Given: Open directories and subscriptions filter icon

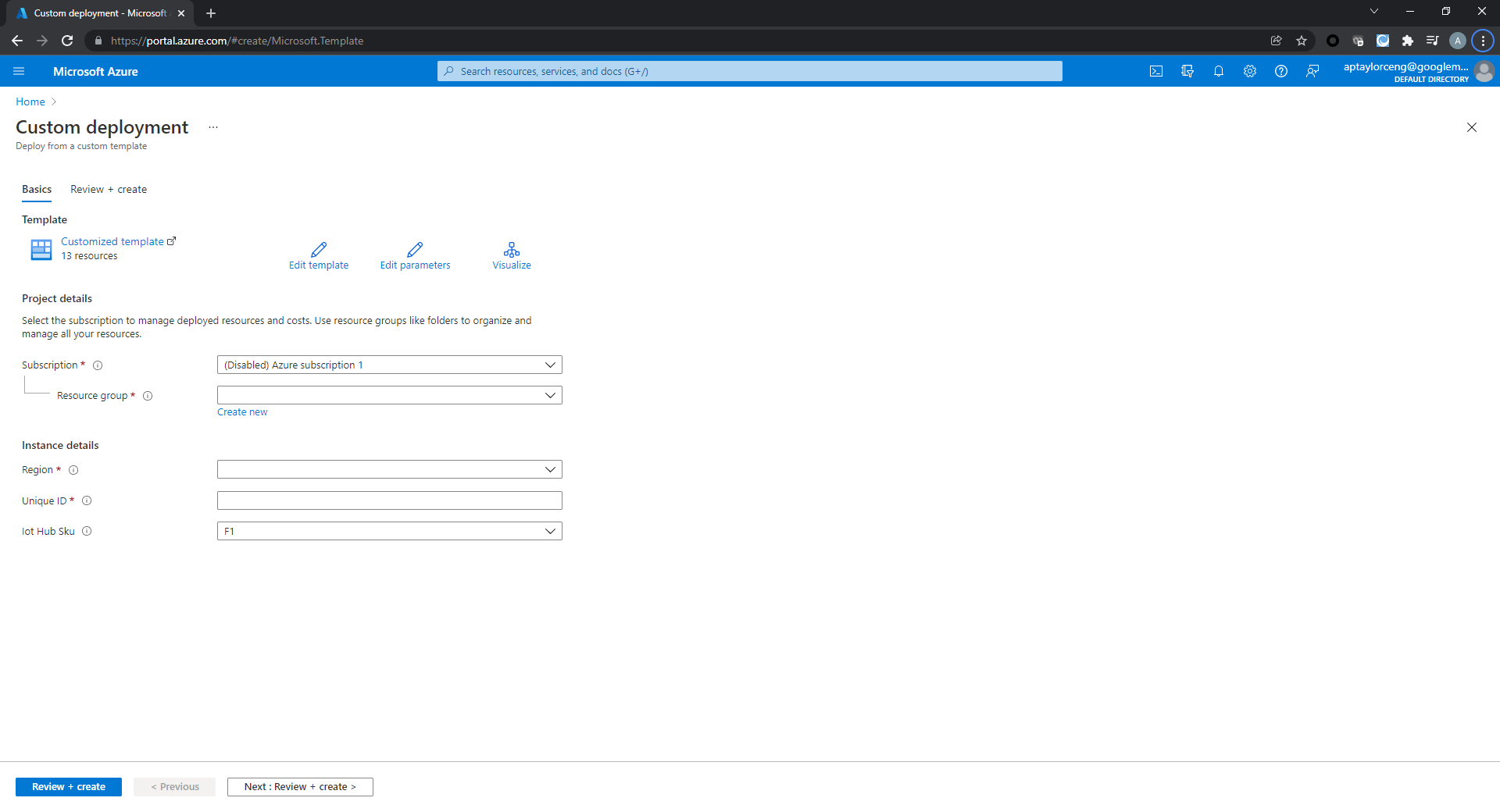Looking at the screenshot, I should click(x=1187, y=71).
